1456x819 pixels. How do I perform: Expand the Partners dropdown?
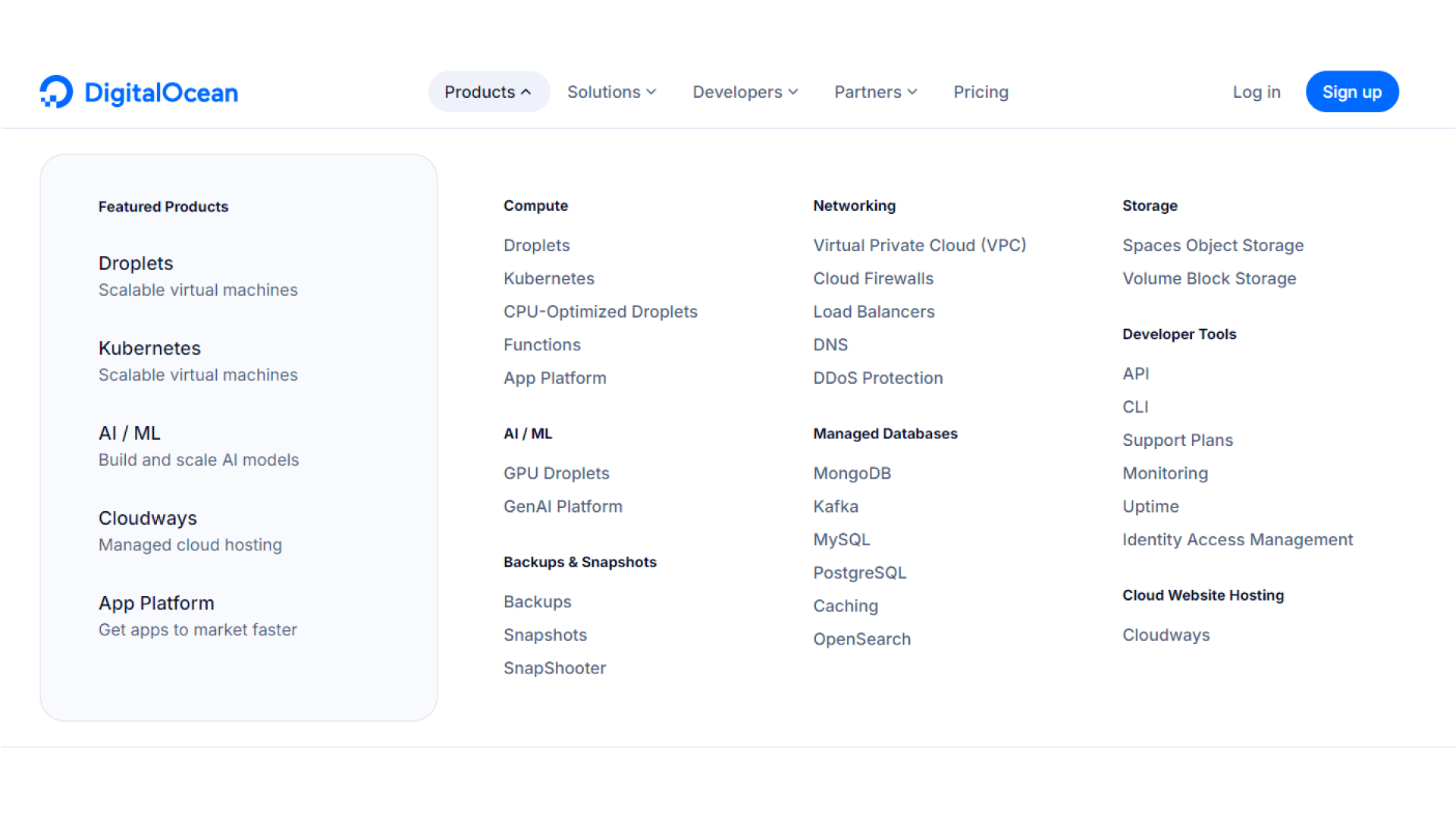[876, 92]
